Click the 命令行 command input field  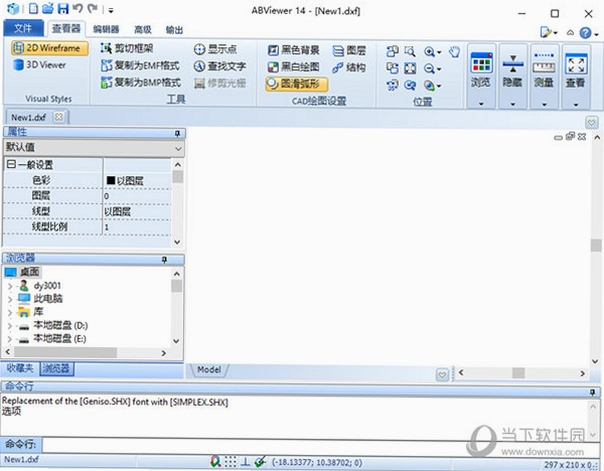pyautogui.click(x=320, y=445)
